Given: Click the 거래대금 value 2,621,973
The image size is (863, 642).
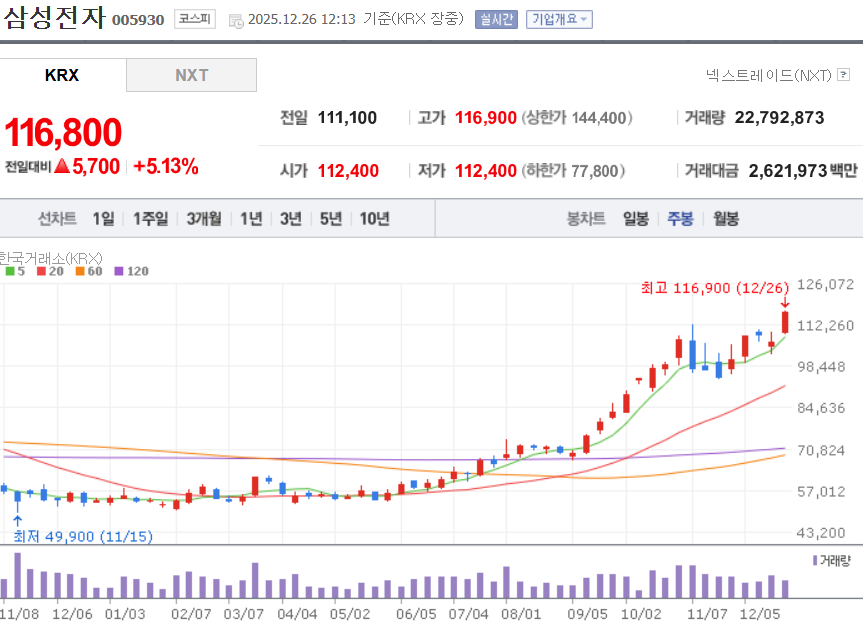Looking at the screenshot, I should point(788,171).
